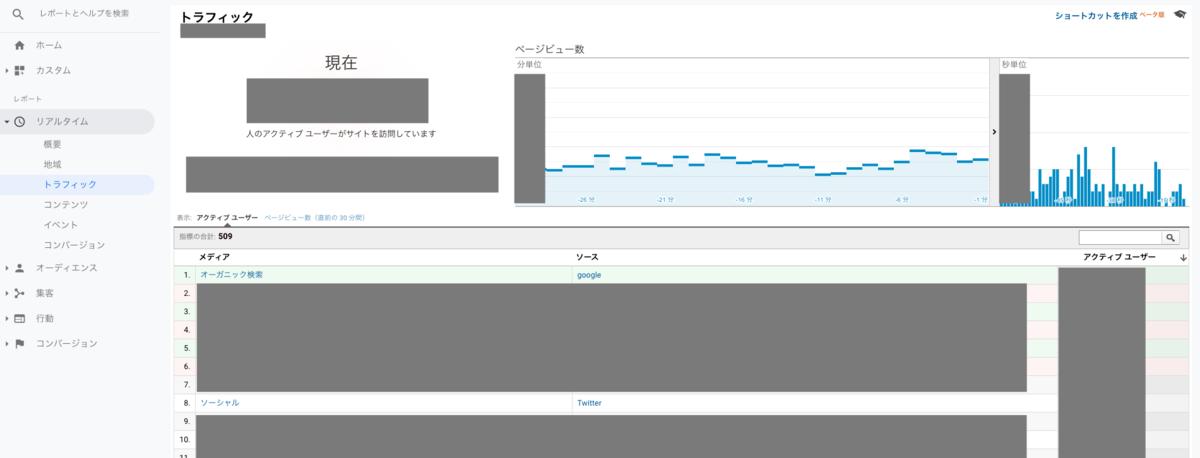
Task: Click the アクティブ ユーザー column header
Action: (1119, 258)
